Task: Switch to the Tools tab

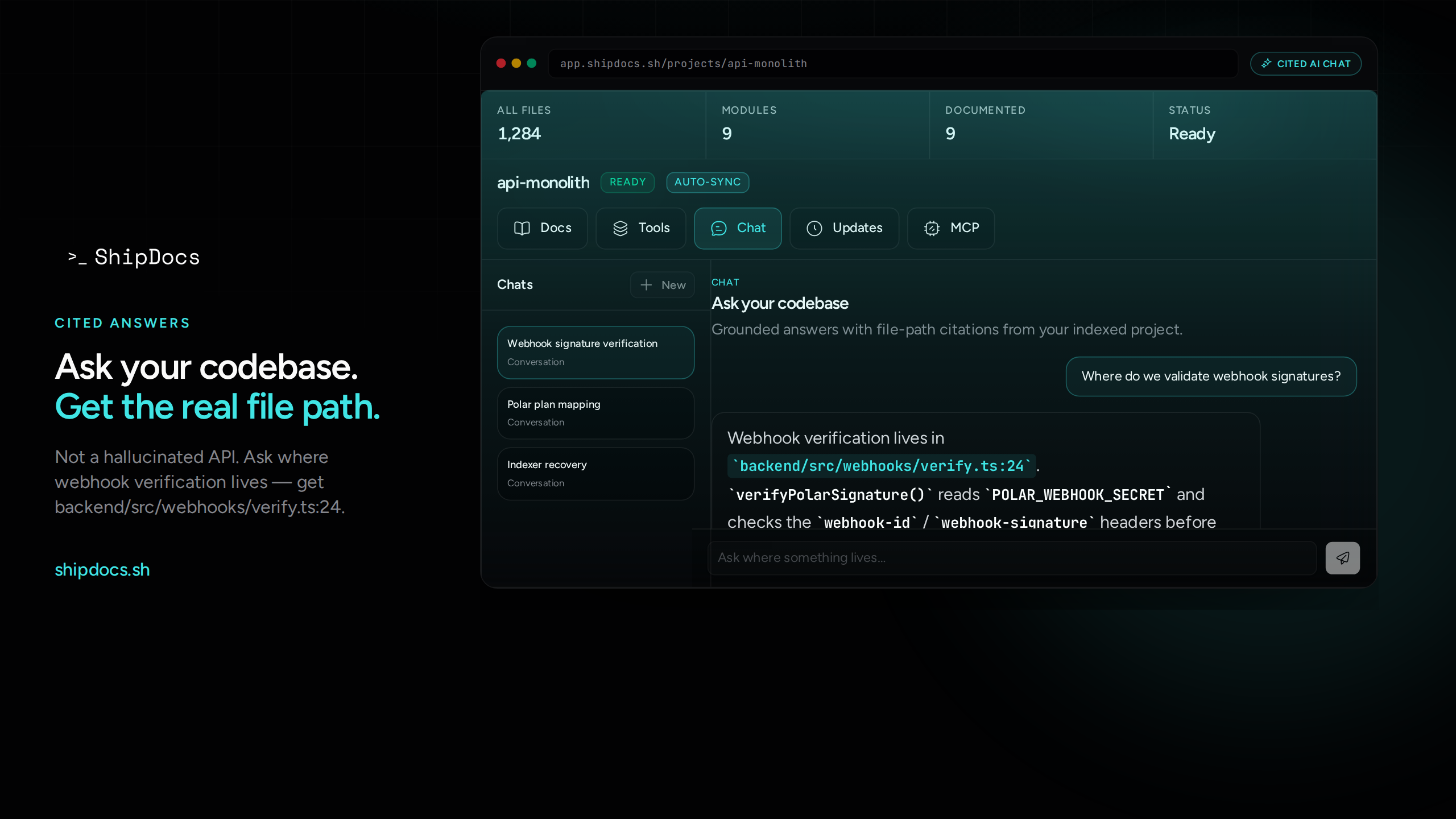Action: click(x=641, y=228)
